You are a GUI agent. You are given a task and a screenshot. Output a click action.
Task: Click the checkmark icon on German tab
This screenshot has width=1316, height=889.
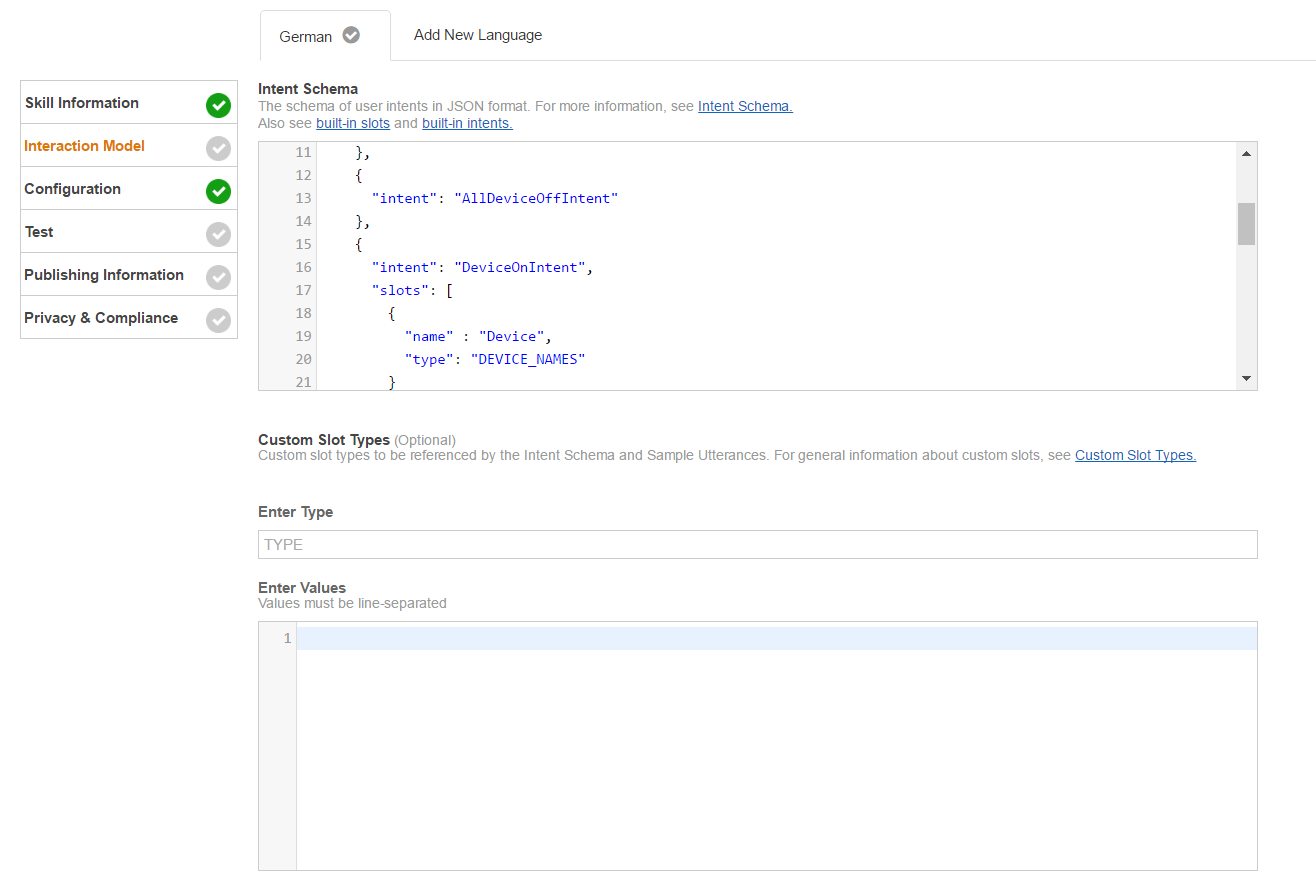click(351, 35)
